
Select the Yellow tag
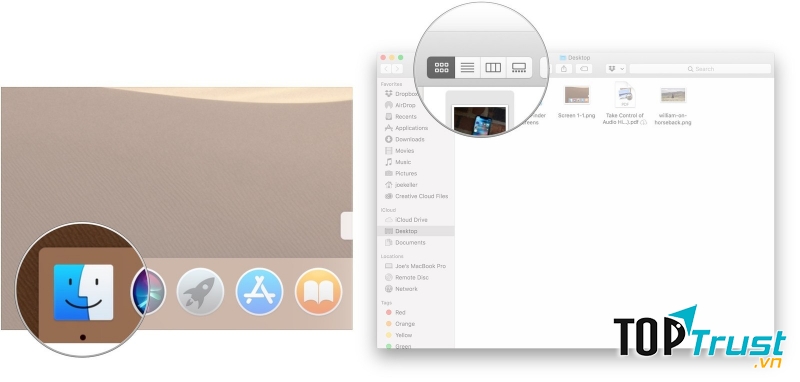pyautogui.click(x=398, y=335)
